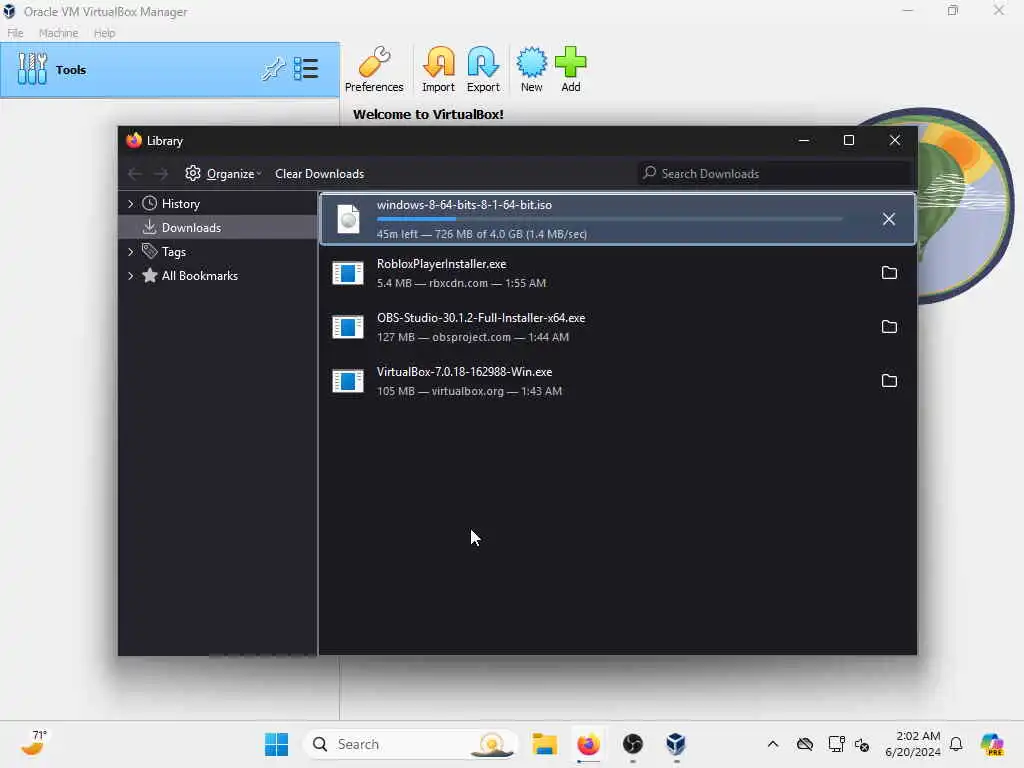Open the VirtualBox Machine menu
The image size is (1024, 768).
tap(58, 33)
